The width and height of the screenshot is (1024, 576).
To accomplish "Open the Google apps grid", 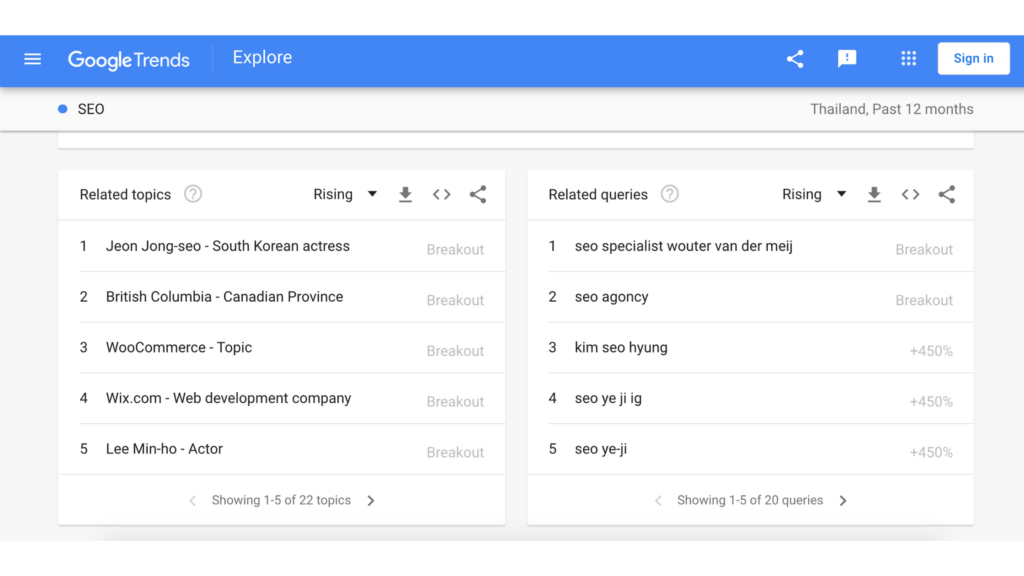I will [908, 59].
